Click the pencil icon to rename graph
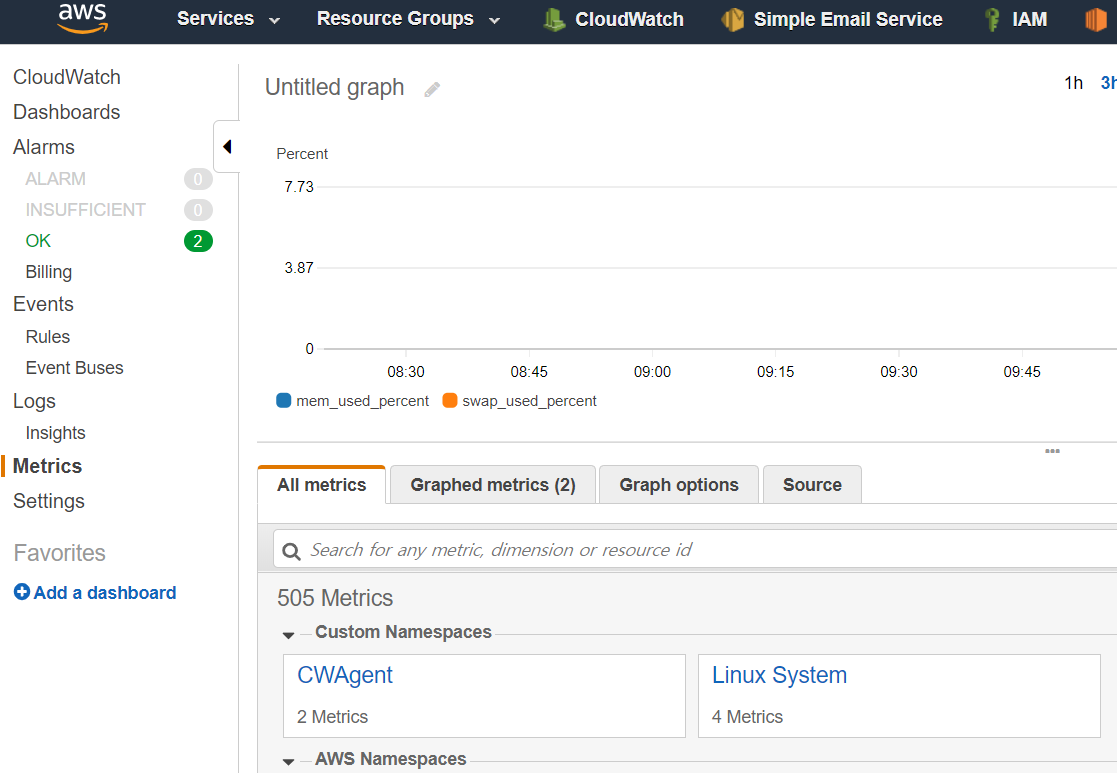Image resolution: width=1117 pixels, height=773 pixels. (432, 89)
